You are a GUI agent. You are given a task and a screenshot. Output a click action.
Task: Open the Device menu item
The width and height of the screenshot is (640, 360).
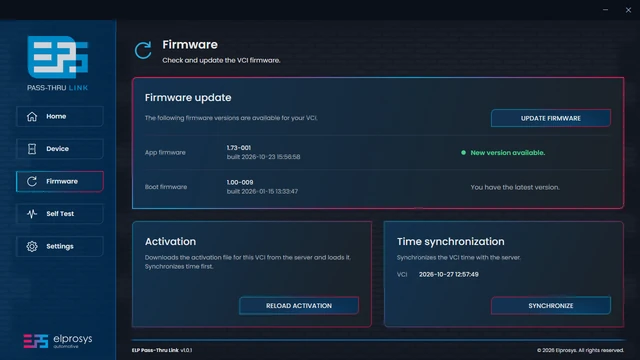point(60,149)
